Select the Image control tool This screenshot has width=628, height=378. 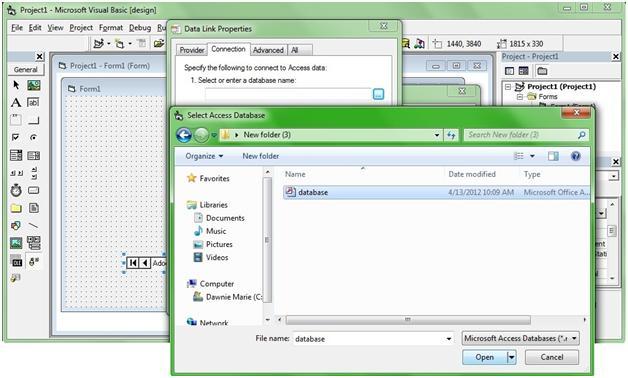coord(16,243)
